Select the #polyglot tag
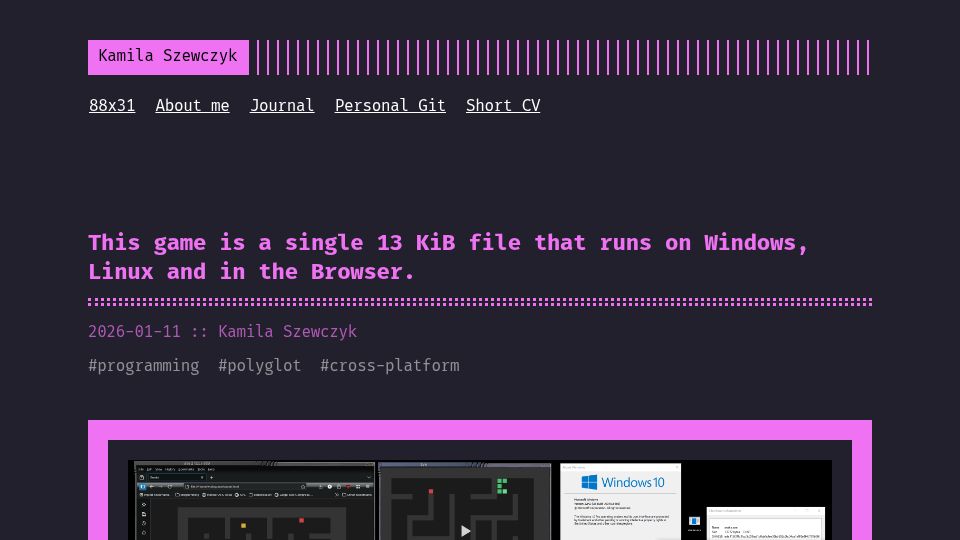960x540 pixels. click(x=260, y=366)
